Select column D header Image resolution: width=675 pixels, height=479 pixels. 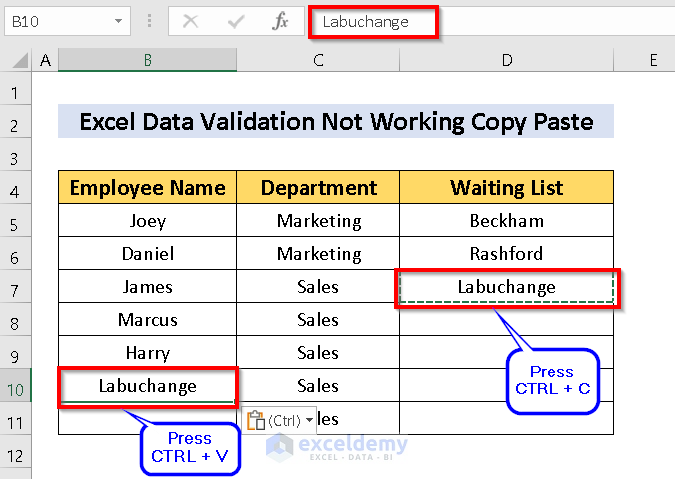coord(507,60)
